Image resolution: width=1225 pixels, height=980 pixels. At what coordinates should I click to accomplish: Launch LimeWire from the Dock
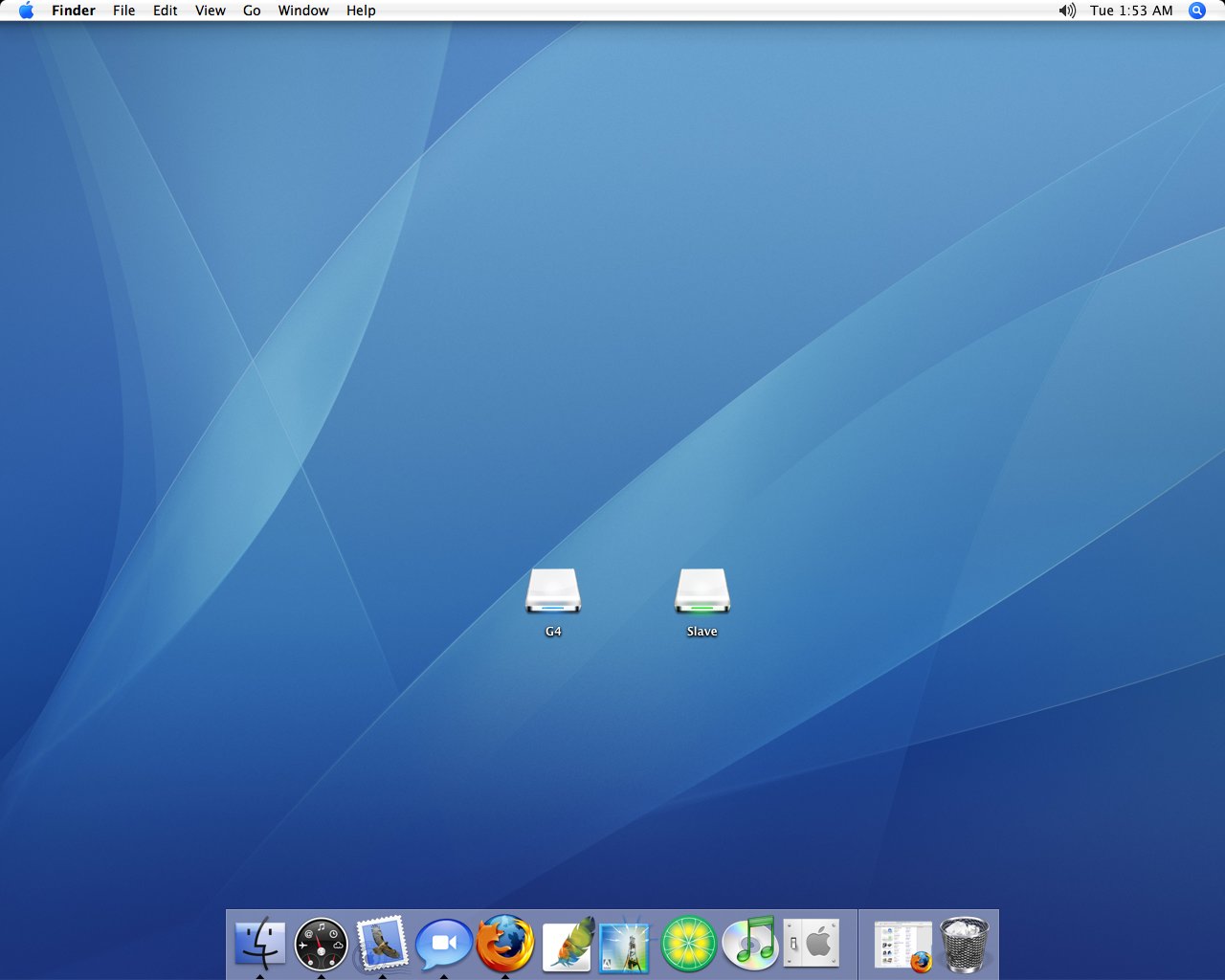coord(689,944)
